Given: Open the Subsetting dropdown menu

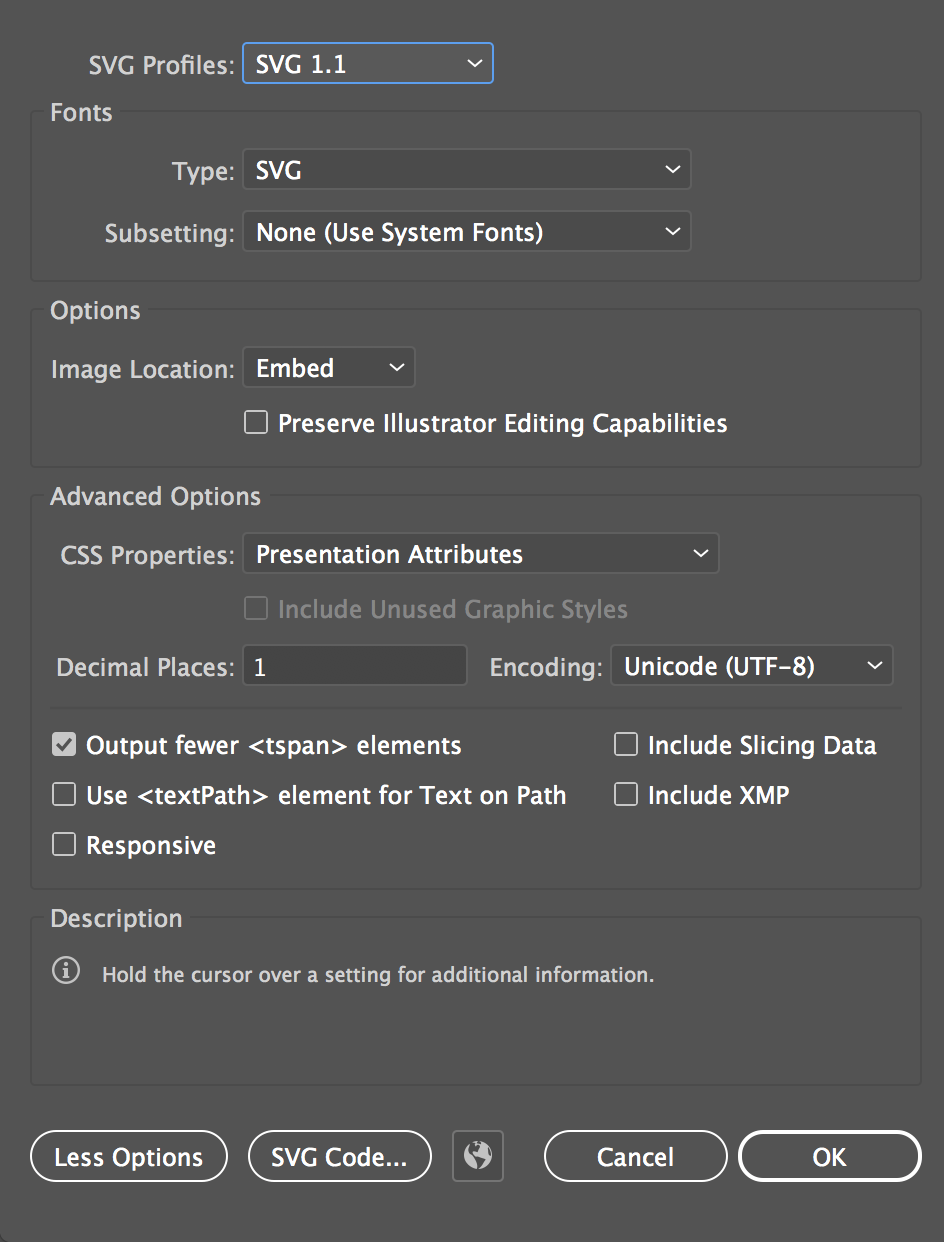Looking at the screenshot, I should [466, 233].
